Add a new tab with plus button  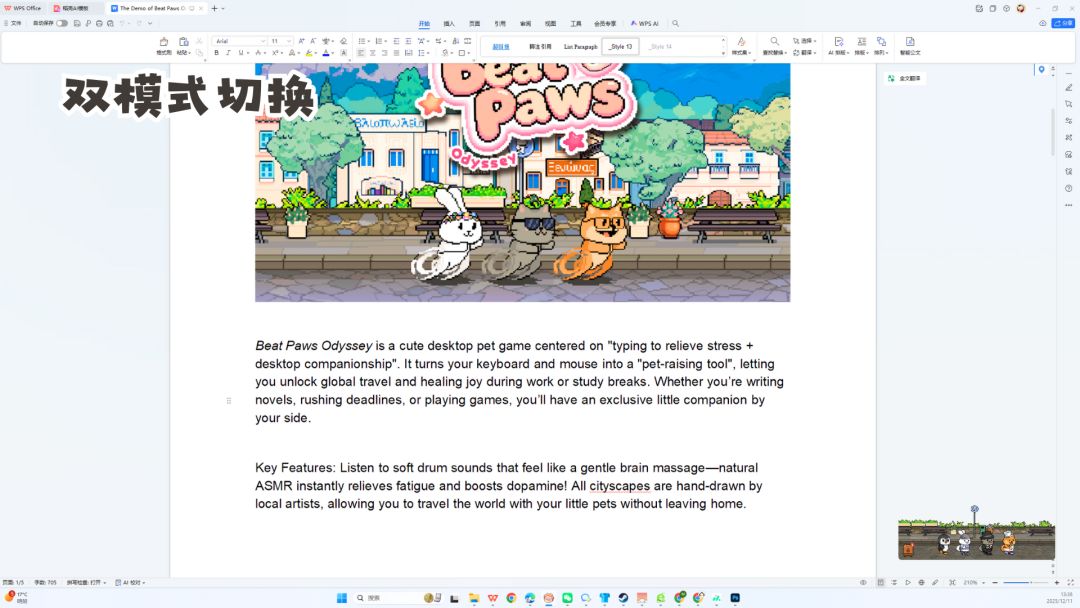214,8
